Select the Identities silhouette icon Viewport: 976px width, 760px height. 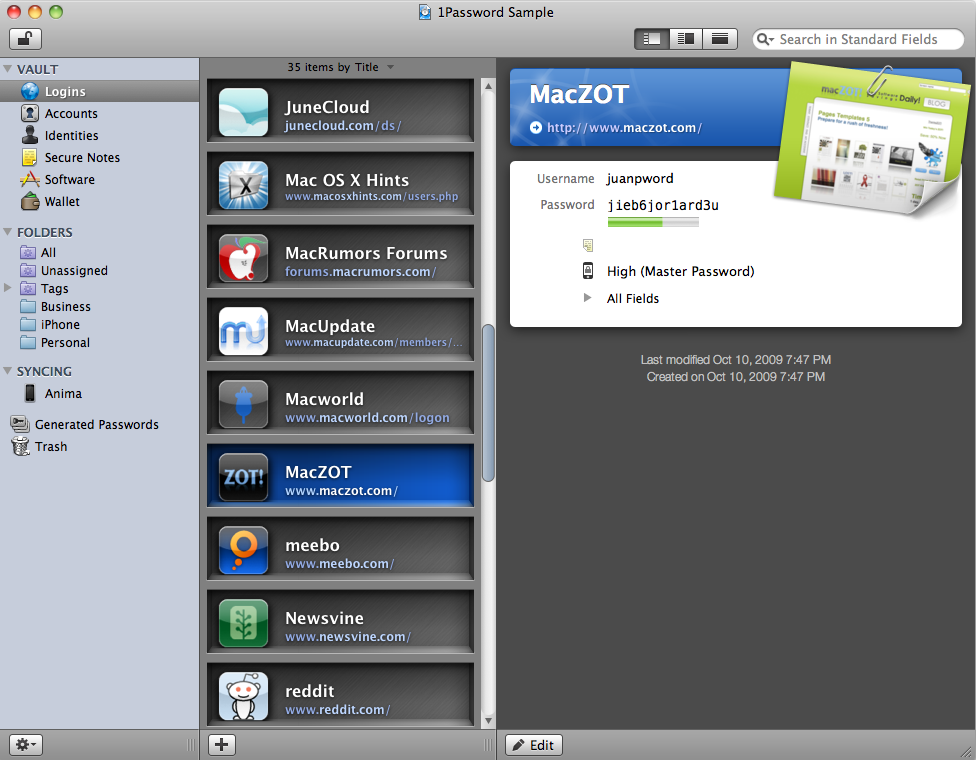click(x=29, y=135)
